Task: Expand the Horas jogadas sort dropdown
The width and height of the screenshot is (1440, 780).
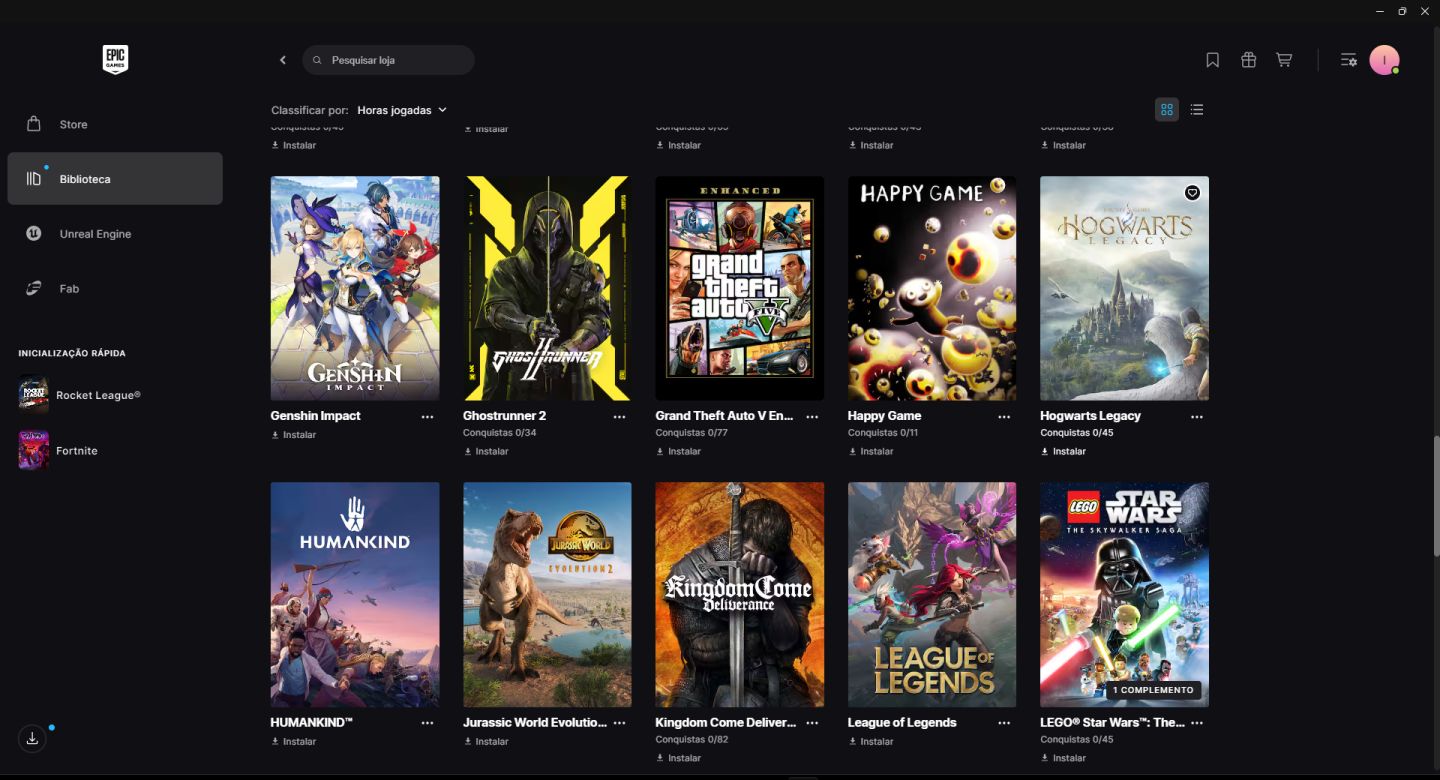Action: point(402,110)
